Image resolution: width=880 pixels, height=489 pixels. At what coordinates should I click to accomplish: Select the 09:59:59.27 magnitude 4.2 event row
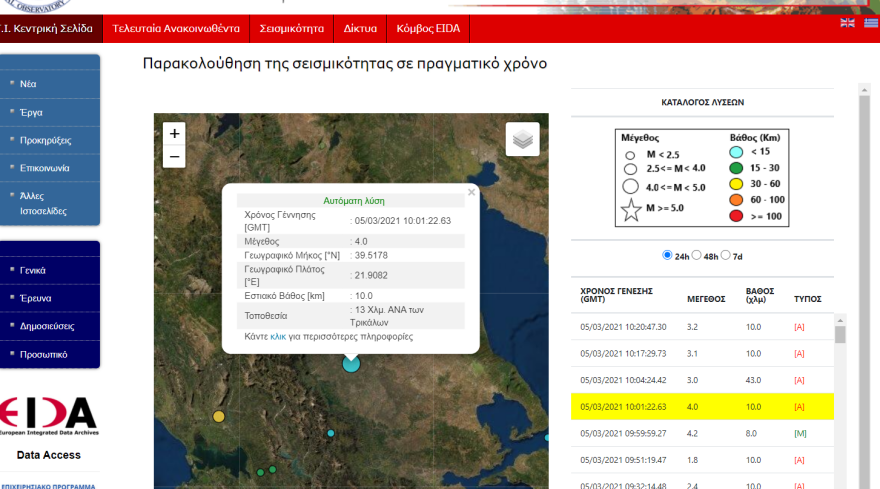click(x=702, y=433)
